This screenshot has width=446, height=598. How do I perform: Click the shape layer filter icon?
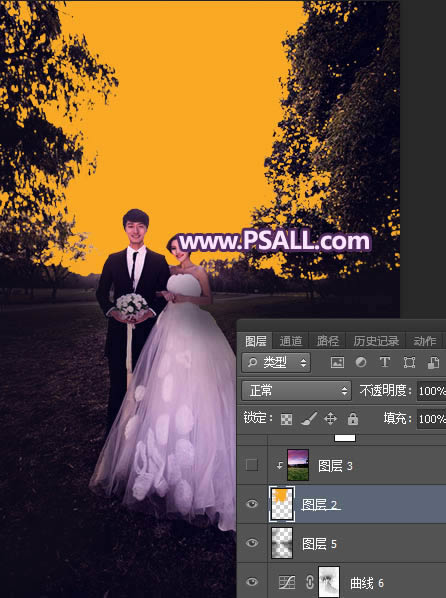coord(409,362)
